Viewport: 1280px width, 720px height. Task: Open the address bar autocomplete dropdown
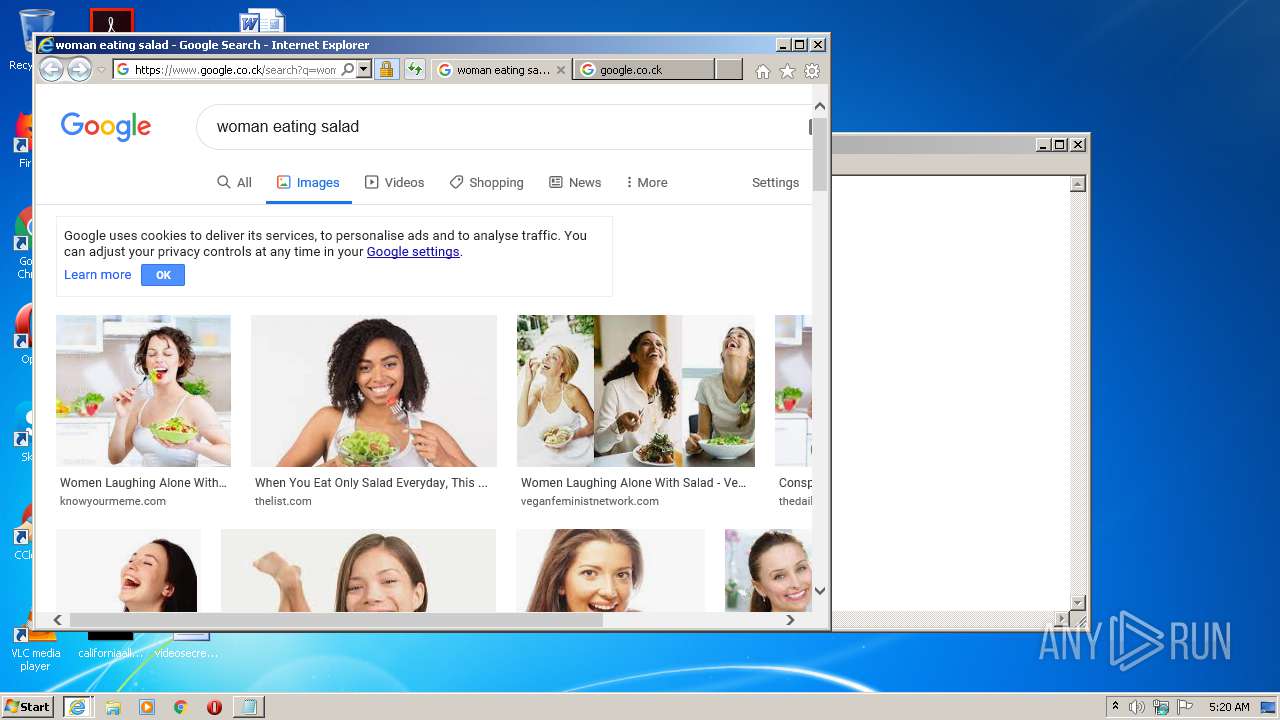tap(364, 70)
